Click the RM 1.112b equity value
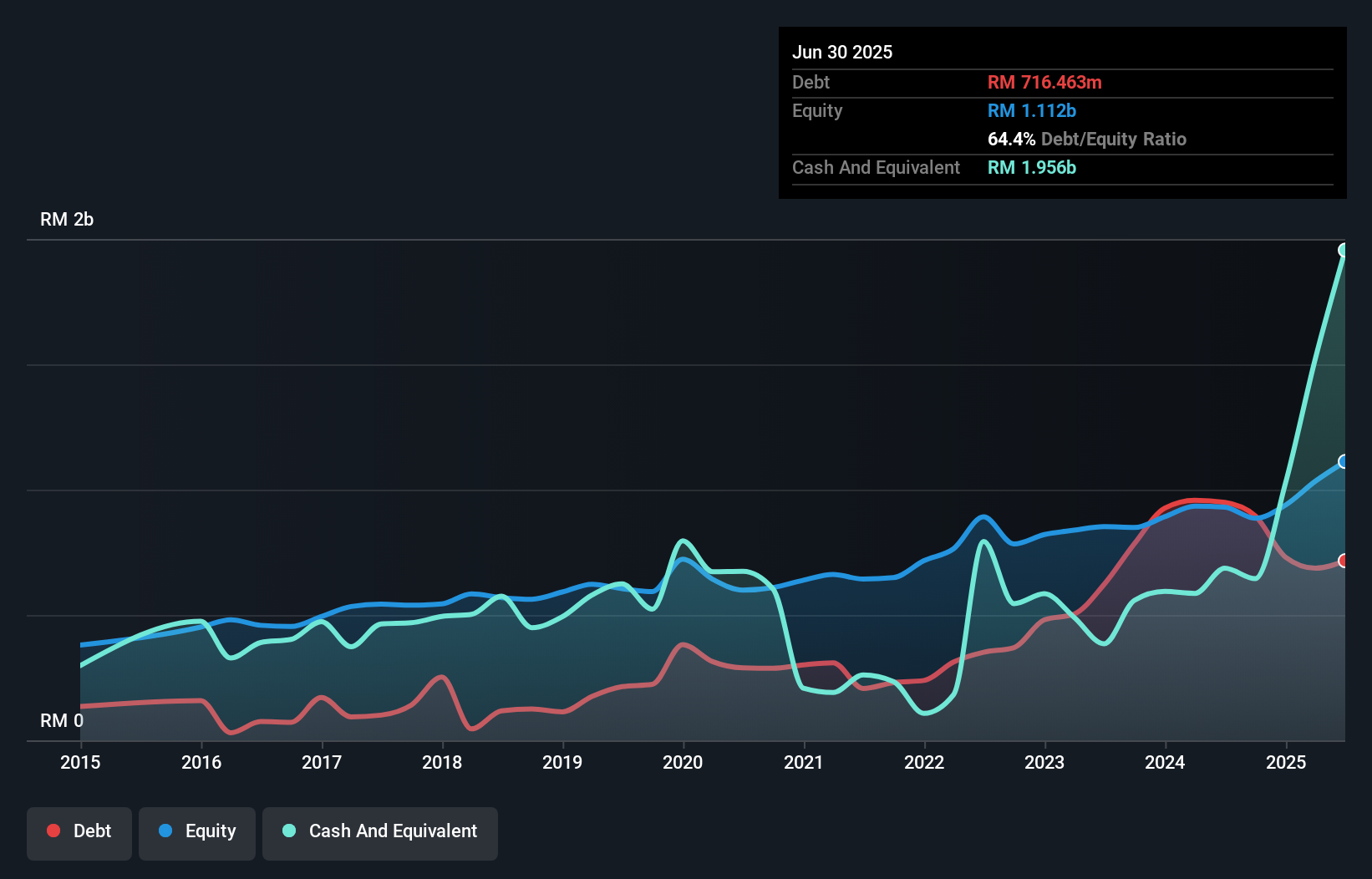The width and height of the screenshot is (1372, 879). click(1032, 110)
